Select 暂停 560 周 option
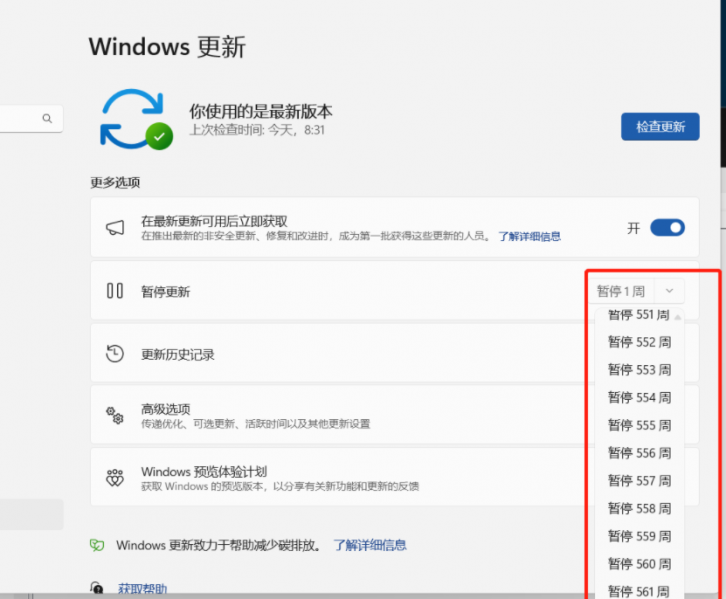 (639, 564)
